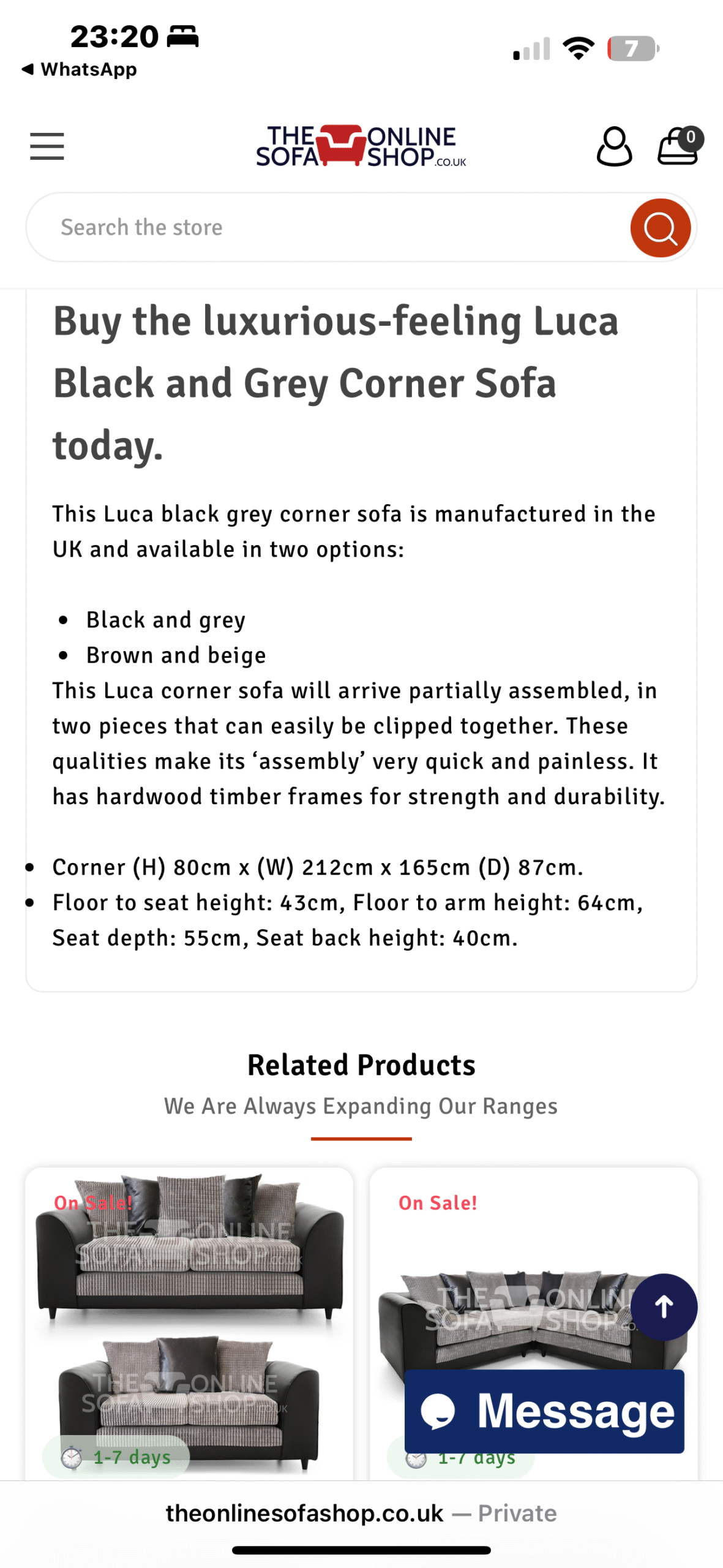Screen dimensions: 723x1568
Task: Tap the Luca Corner Sofa heading
Action: 335,383
